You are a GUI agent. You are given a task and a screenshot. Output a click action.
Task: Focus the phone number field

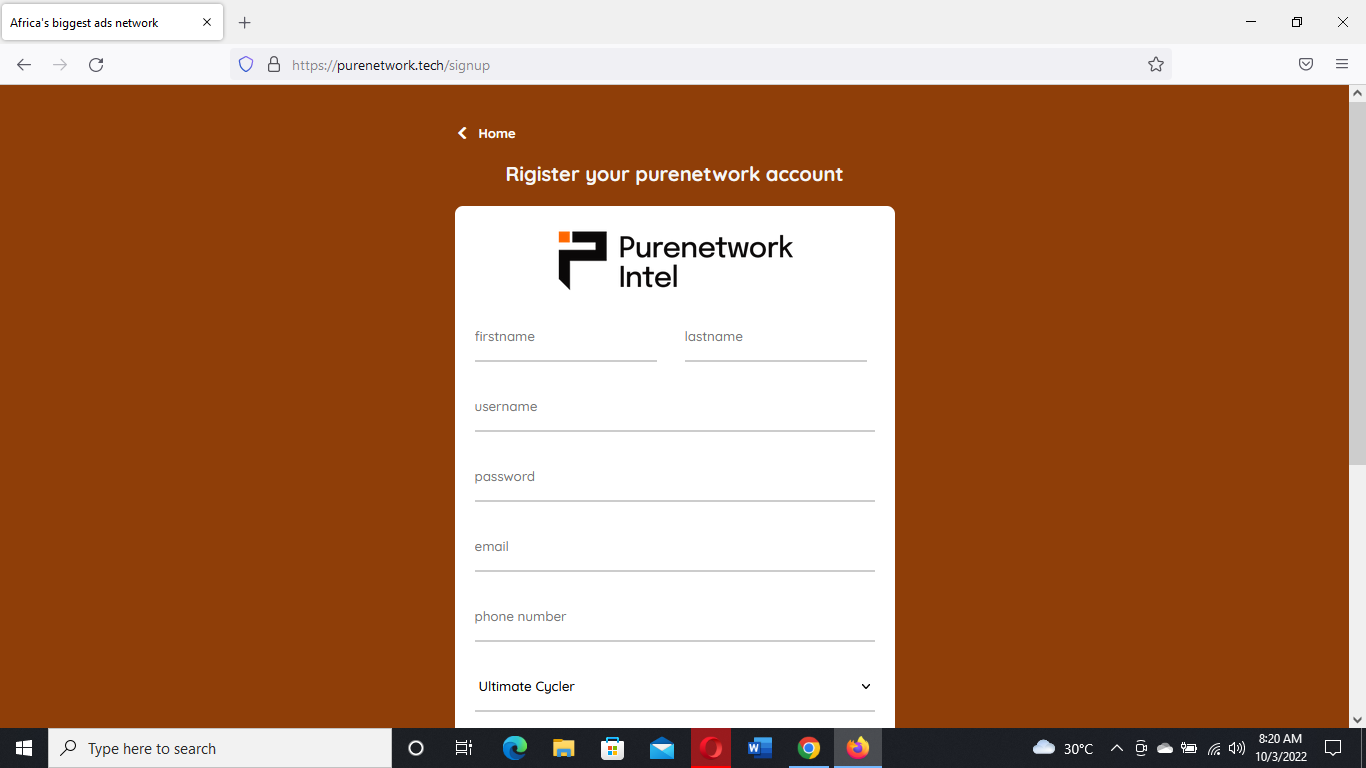tap(675, 617)
